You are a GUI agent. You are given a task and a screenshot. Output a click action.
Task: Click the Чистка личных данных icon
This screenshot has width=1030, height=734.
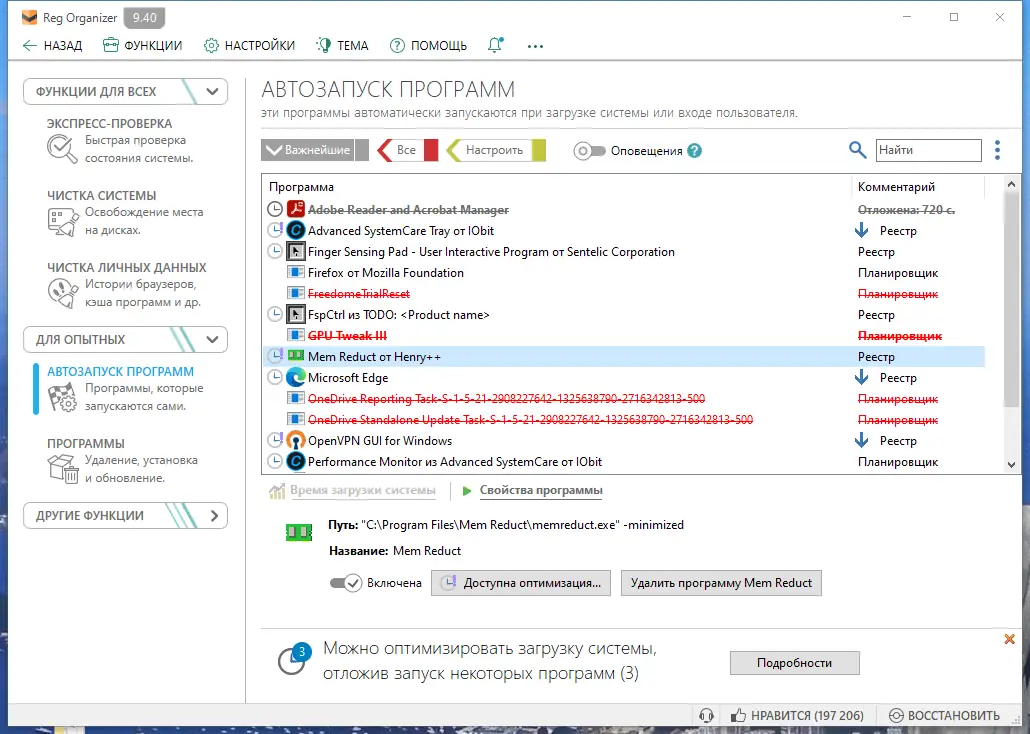tap(62, 293)
